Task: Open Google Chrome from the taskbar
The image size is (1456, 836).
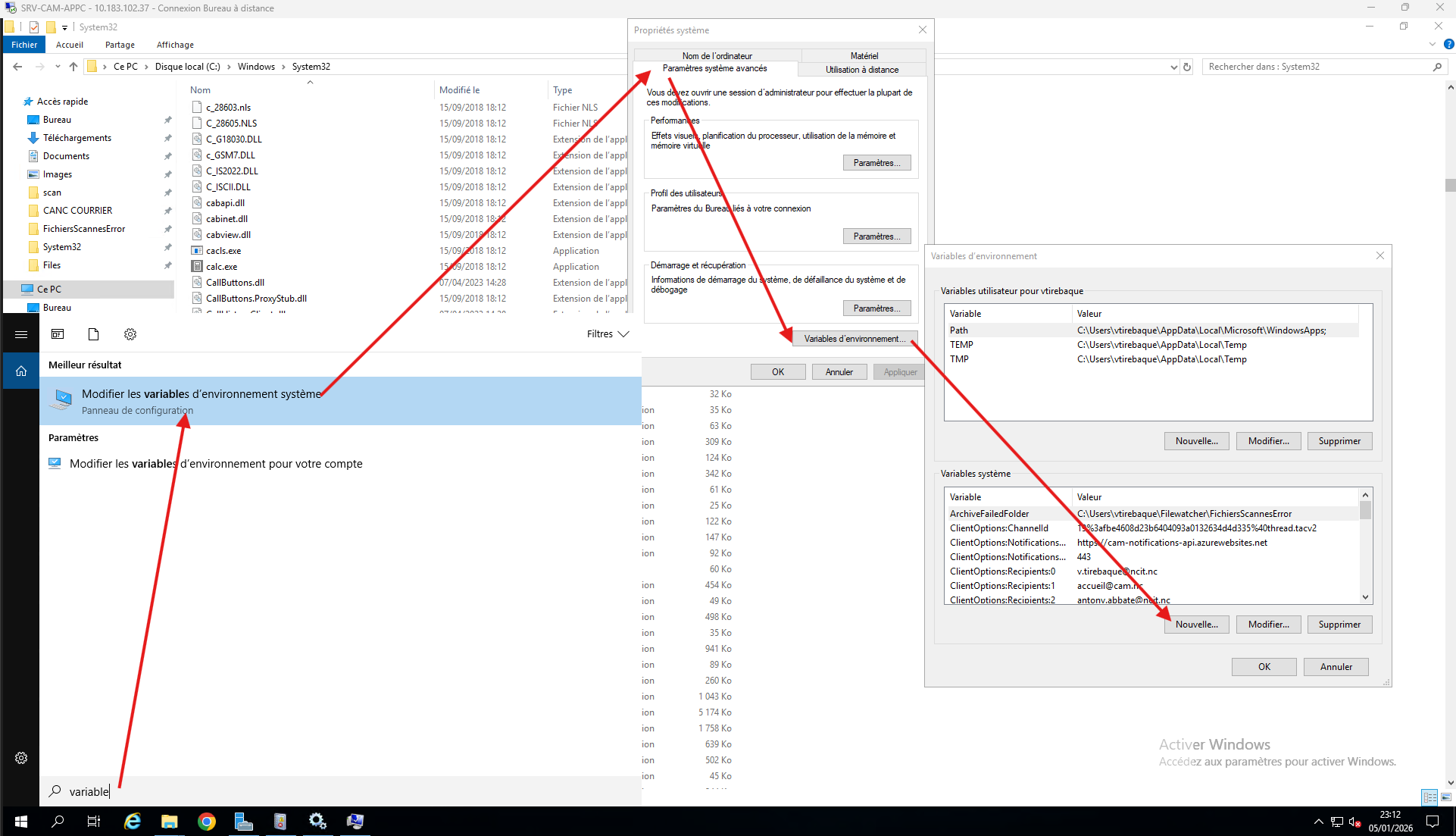Action: pyautogui.click(x=206, y=822)
